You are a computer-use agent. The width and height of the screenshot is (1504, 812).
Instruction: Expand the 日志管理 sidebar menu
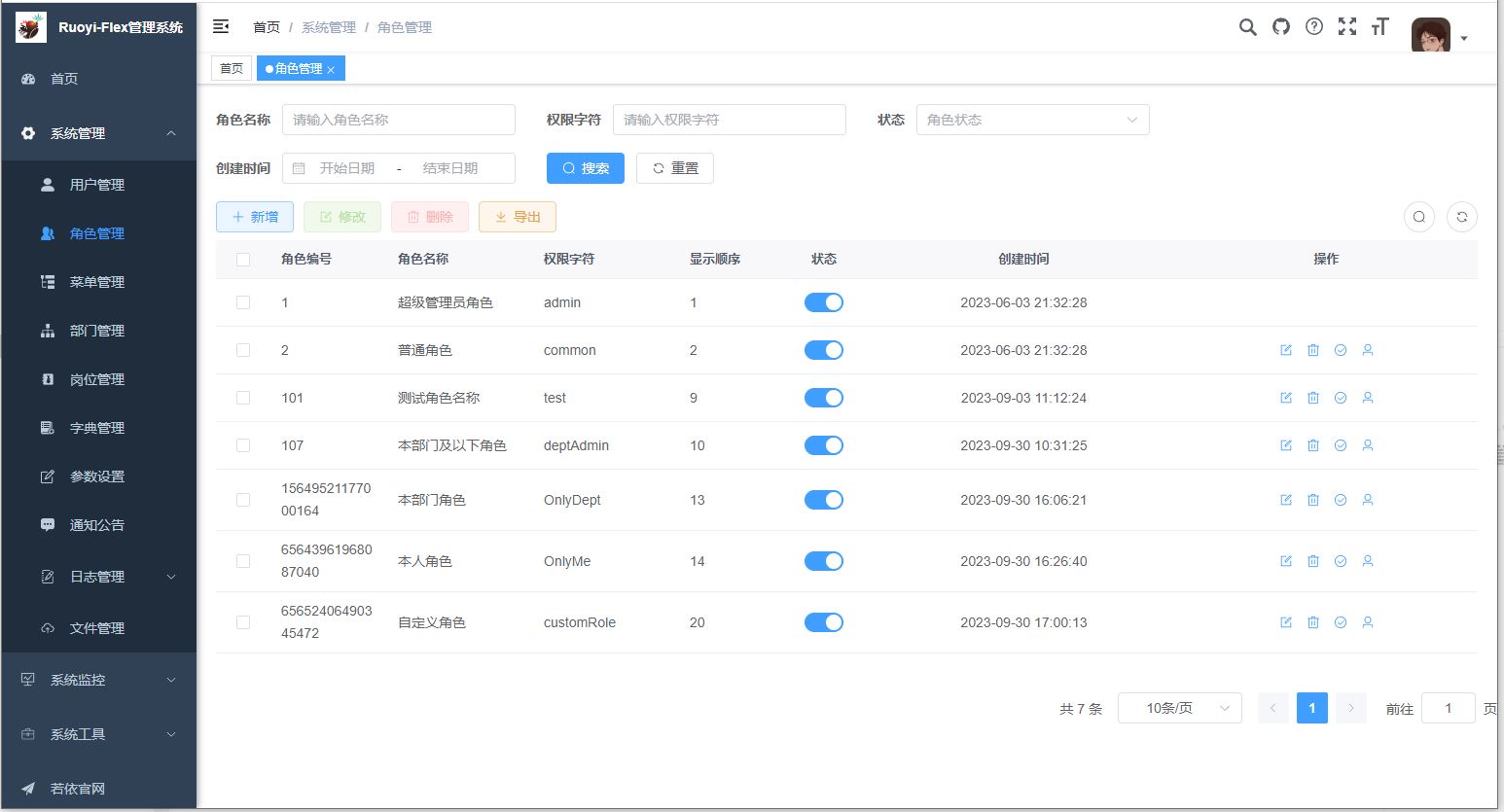tap(98, 576)
